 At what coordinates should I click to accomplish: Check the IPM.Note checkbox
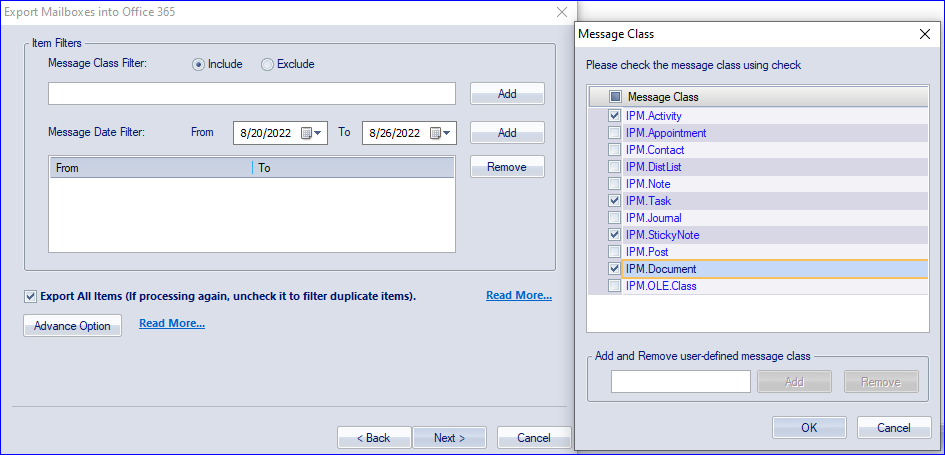coord(614,184)
